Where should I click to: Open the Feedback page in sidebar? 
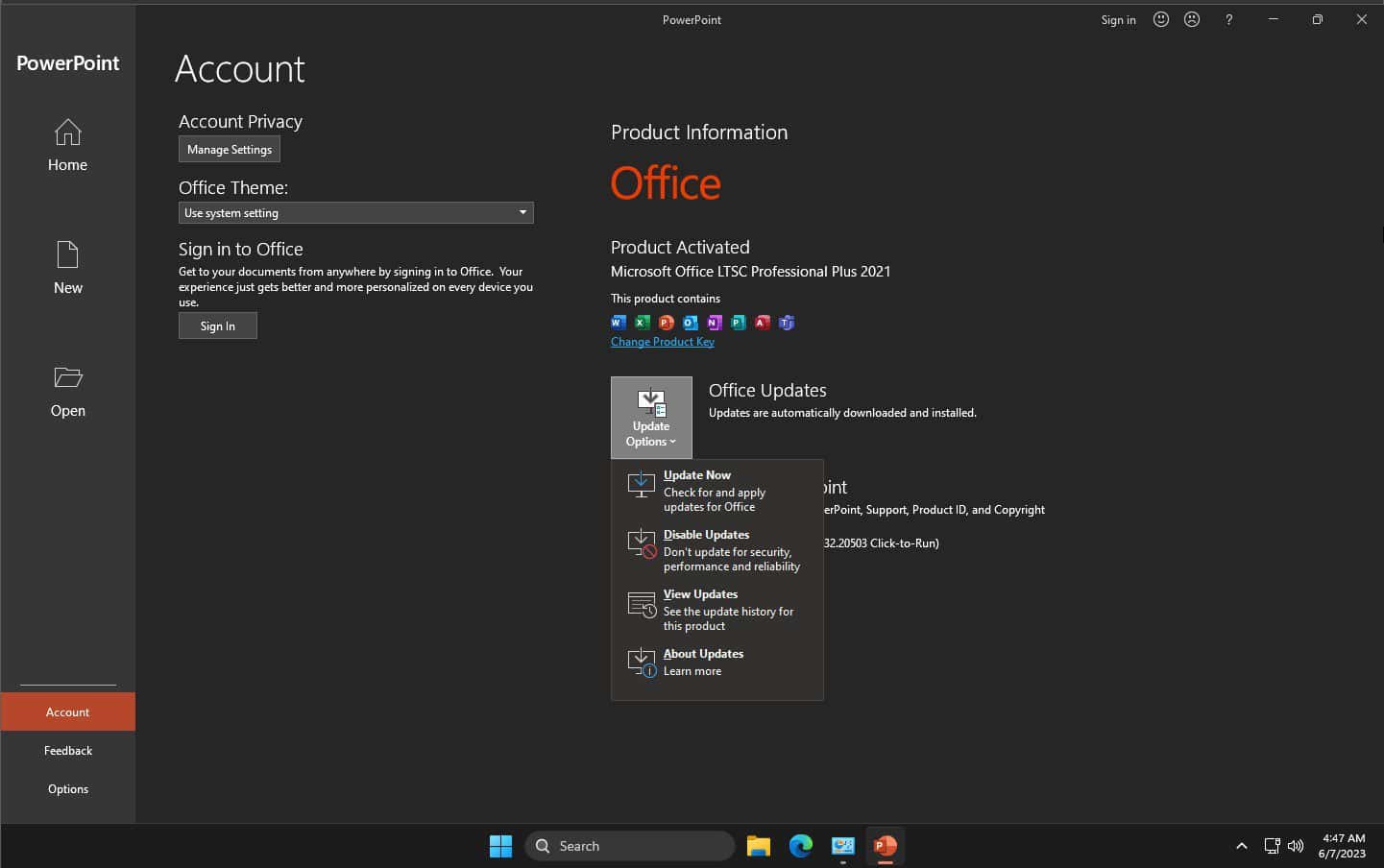tap(67, 751)
